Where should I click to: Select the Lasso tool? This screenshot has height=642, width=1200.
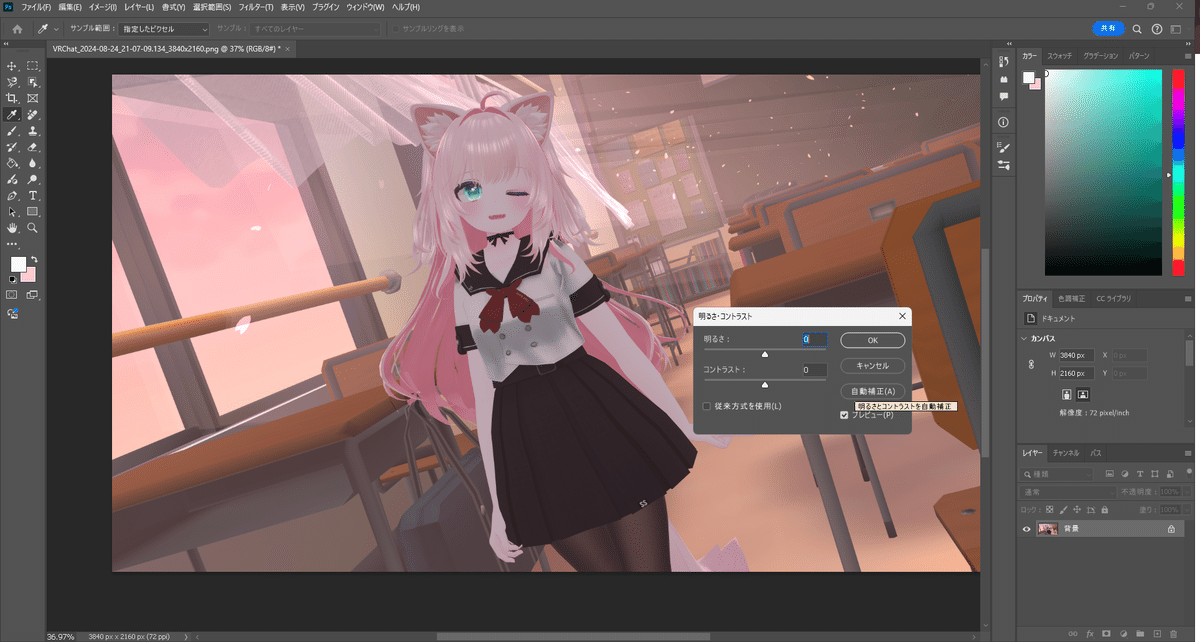pyautogui.click(x=12, y=82)
